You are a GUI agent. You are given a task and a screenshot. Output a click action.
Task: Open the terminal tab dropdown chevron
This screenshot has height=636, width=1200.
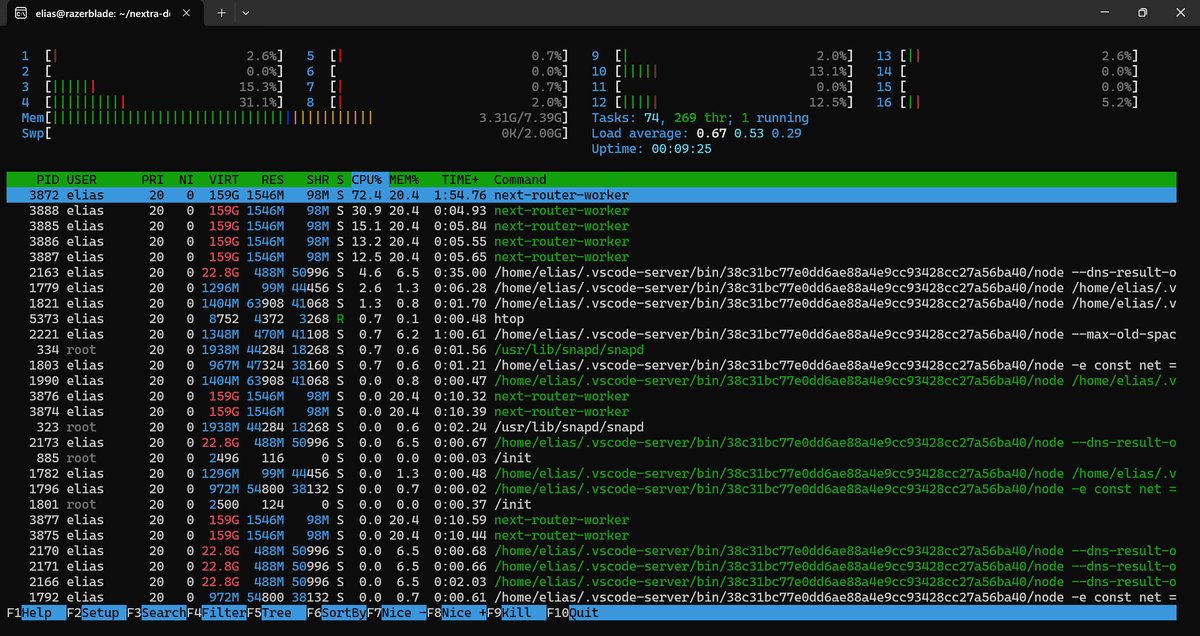click(245, 13)
